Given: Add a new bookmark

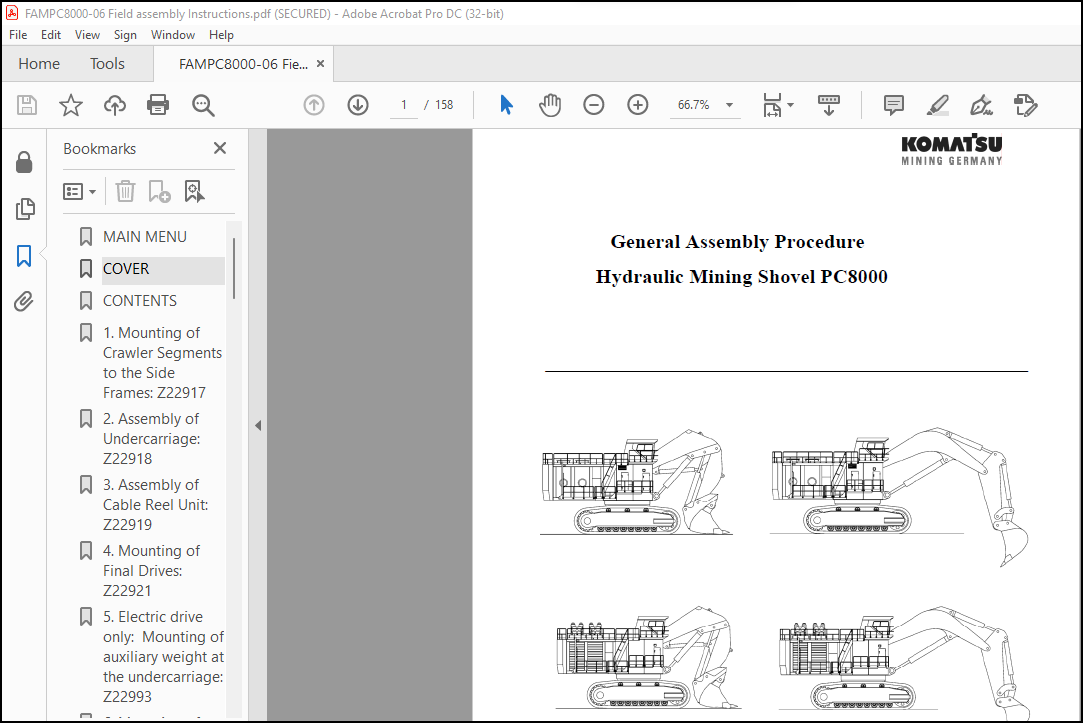Looking at the screenshot, I should click(160, 191).
